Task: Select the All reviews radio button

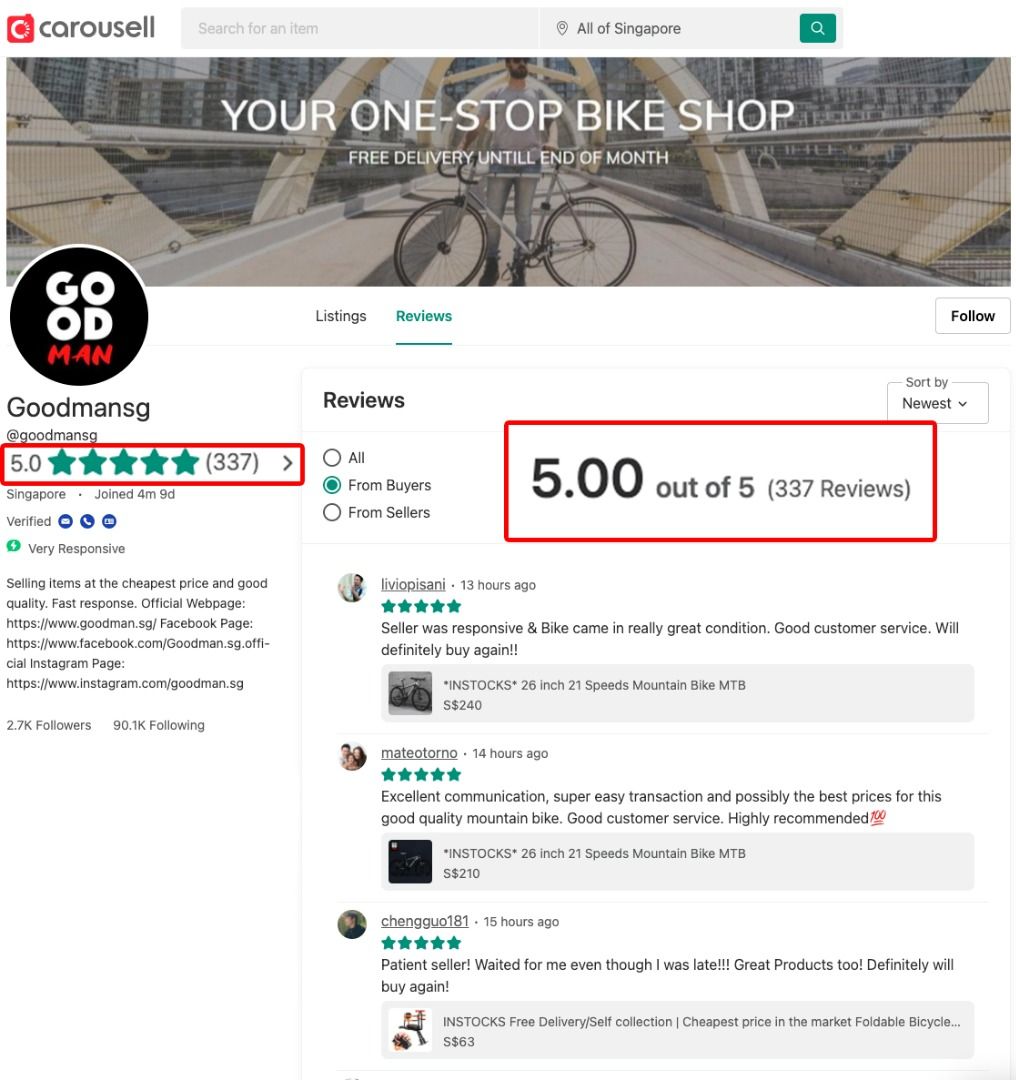Action: click(332, 457)
